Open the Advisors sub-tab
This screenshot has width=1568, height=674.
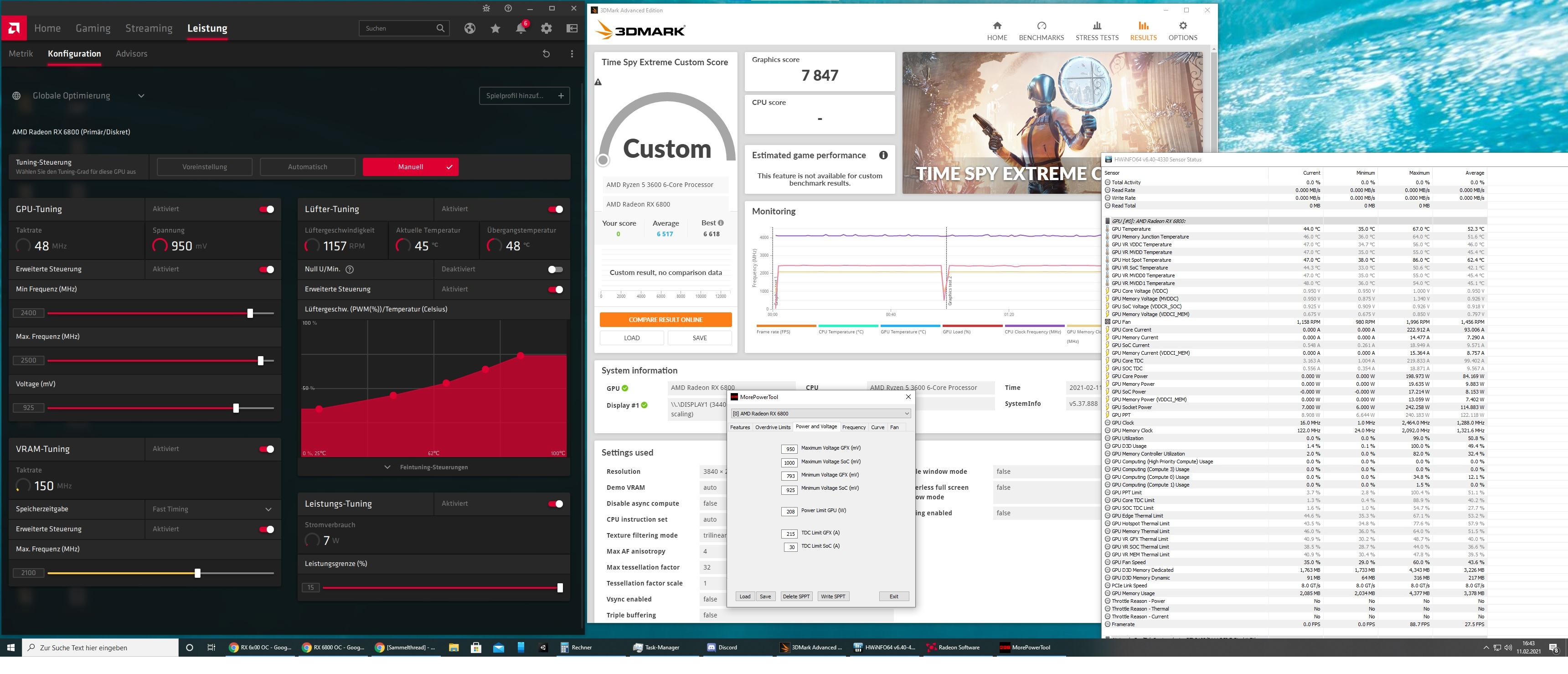(131, 53)
